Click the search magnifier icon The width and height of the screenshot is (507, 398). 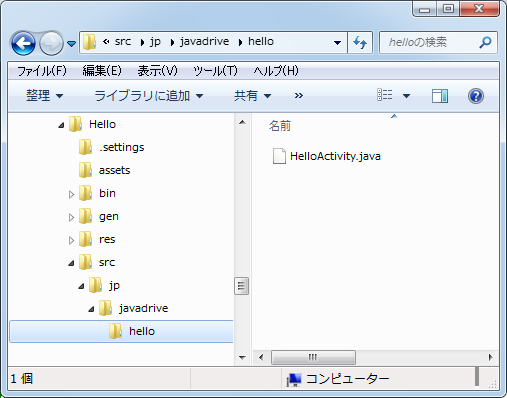pos(485,42)
